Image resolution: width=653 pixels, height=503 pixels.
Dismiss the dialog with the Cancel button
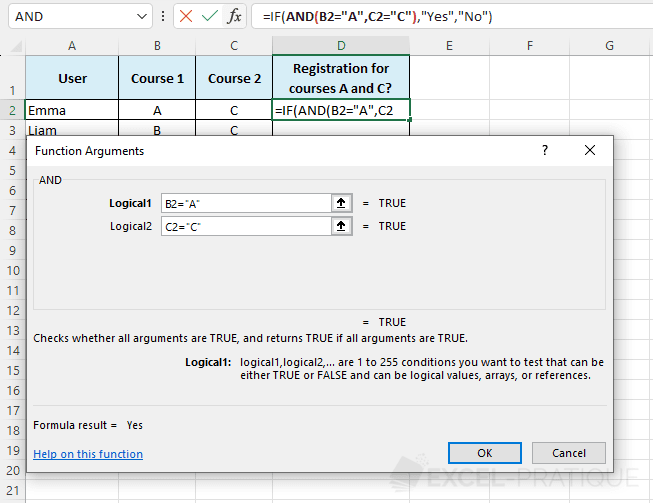tap(569, 453)
